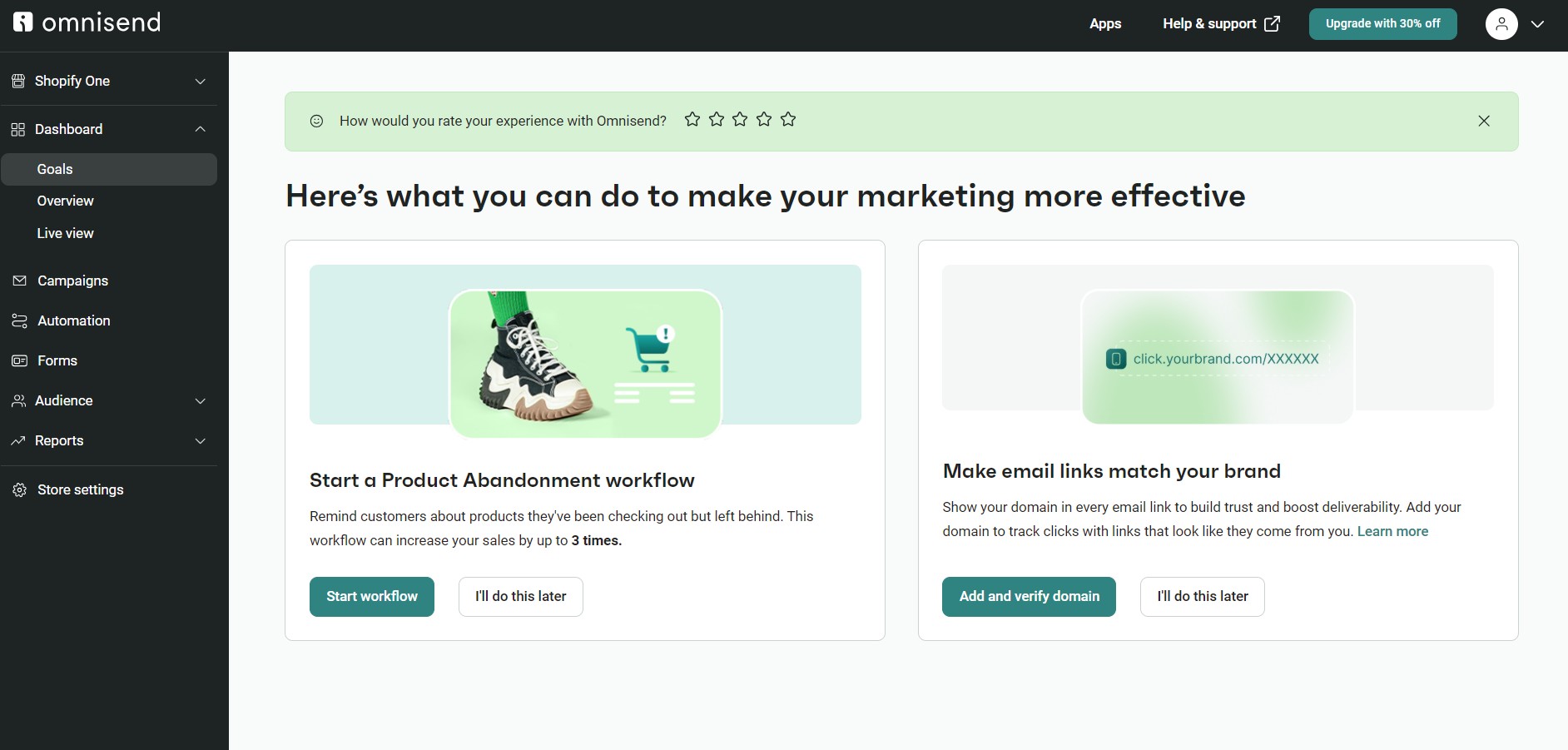This screenshot has width=1568, height=750.
Task: Click the account profile icon
Action: tap(1501, 24)
